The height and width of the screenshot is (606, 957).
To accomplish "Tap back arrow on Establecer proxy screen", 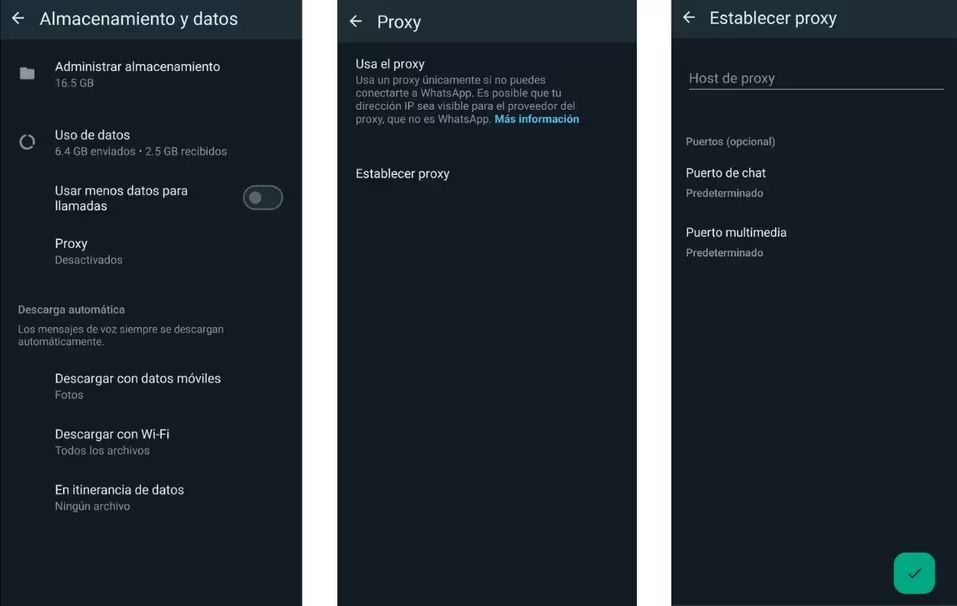I will click(x=689, y=18).
